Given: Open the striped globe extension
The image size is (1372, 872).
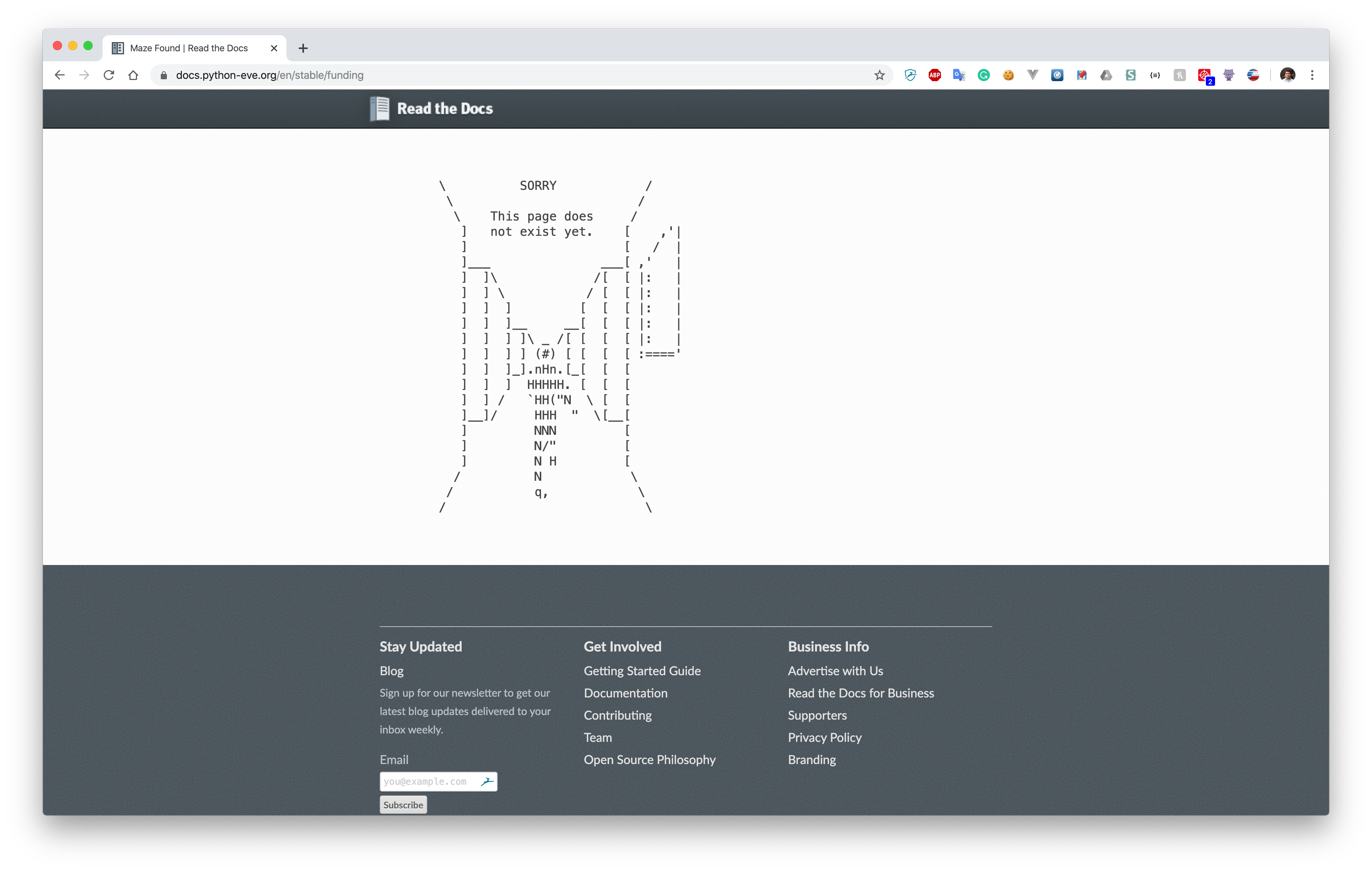Looking at the screenshot, I should pyautogui.click(x=1253, y=75).
